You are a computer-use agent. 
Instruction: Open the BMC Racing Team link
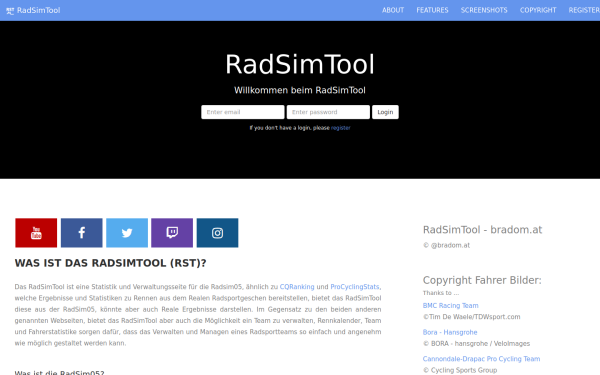pyautogui.click(x=450, y=305)
